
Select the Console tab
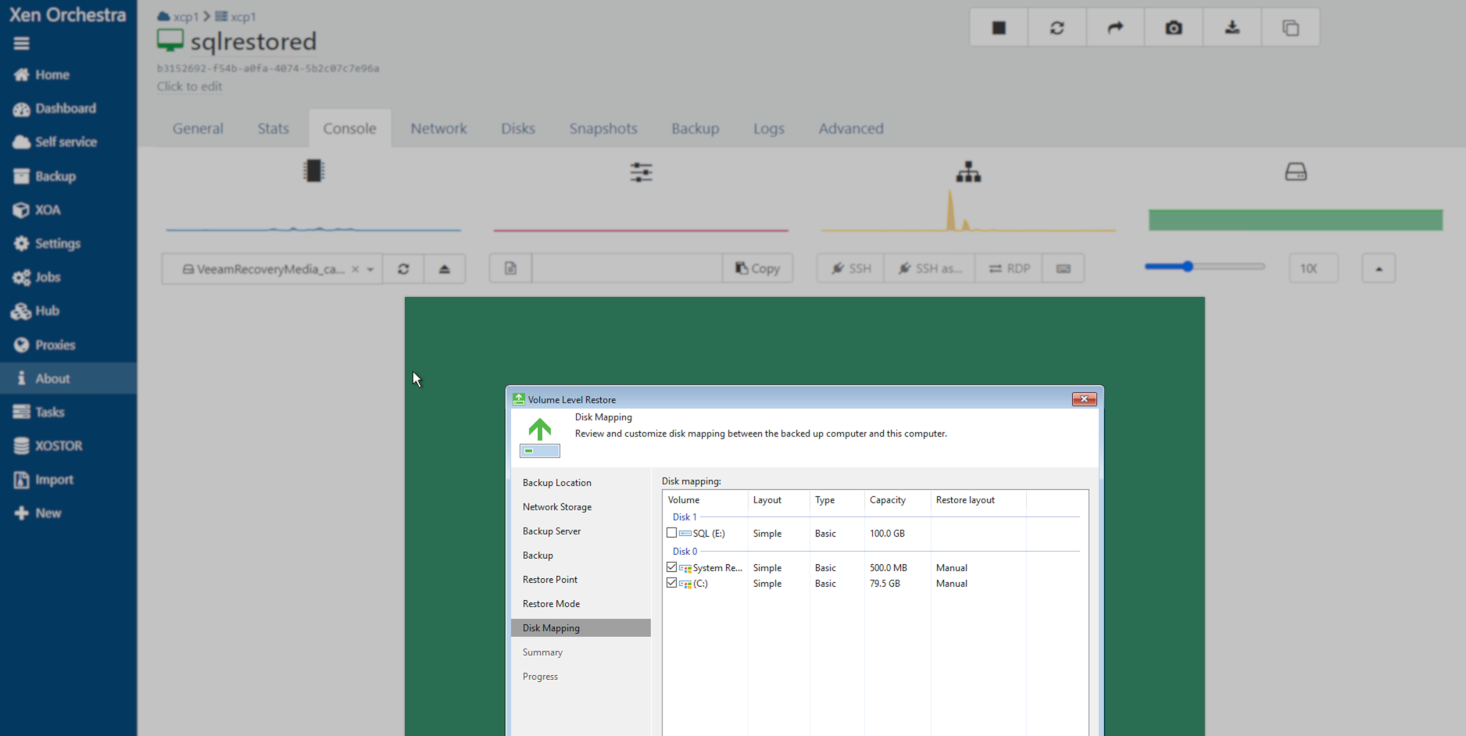[350, 129]
